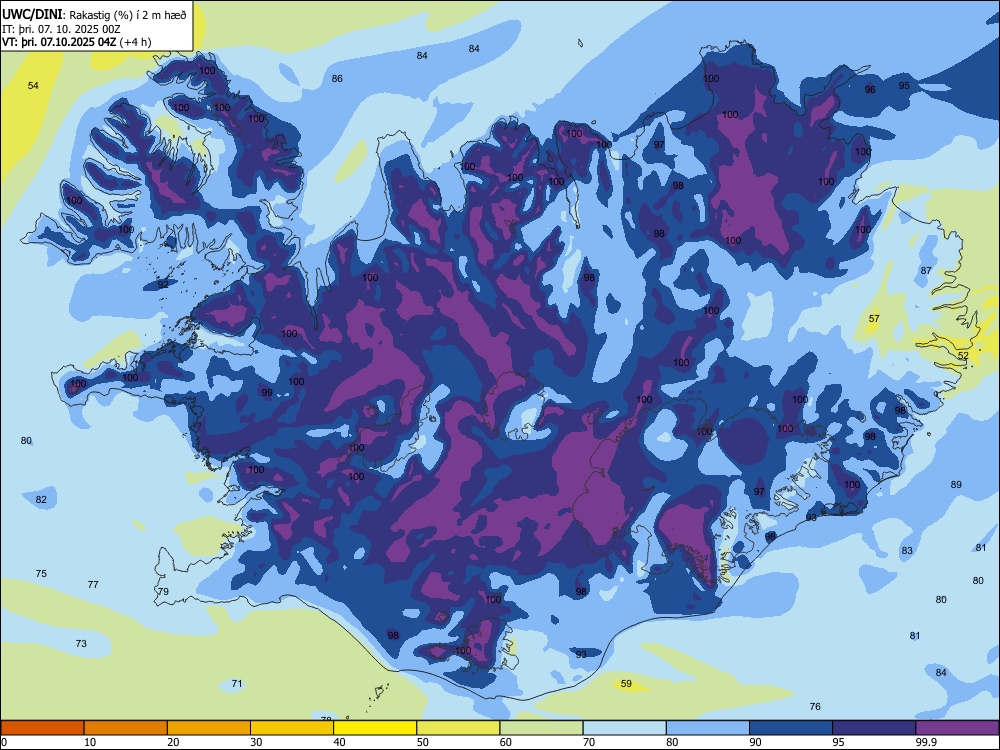Select the 80–90 blue legend swatch
Viewport: 1000px width, 750px height.
708,728
